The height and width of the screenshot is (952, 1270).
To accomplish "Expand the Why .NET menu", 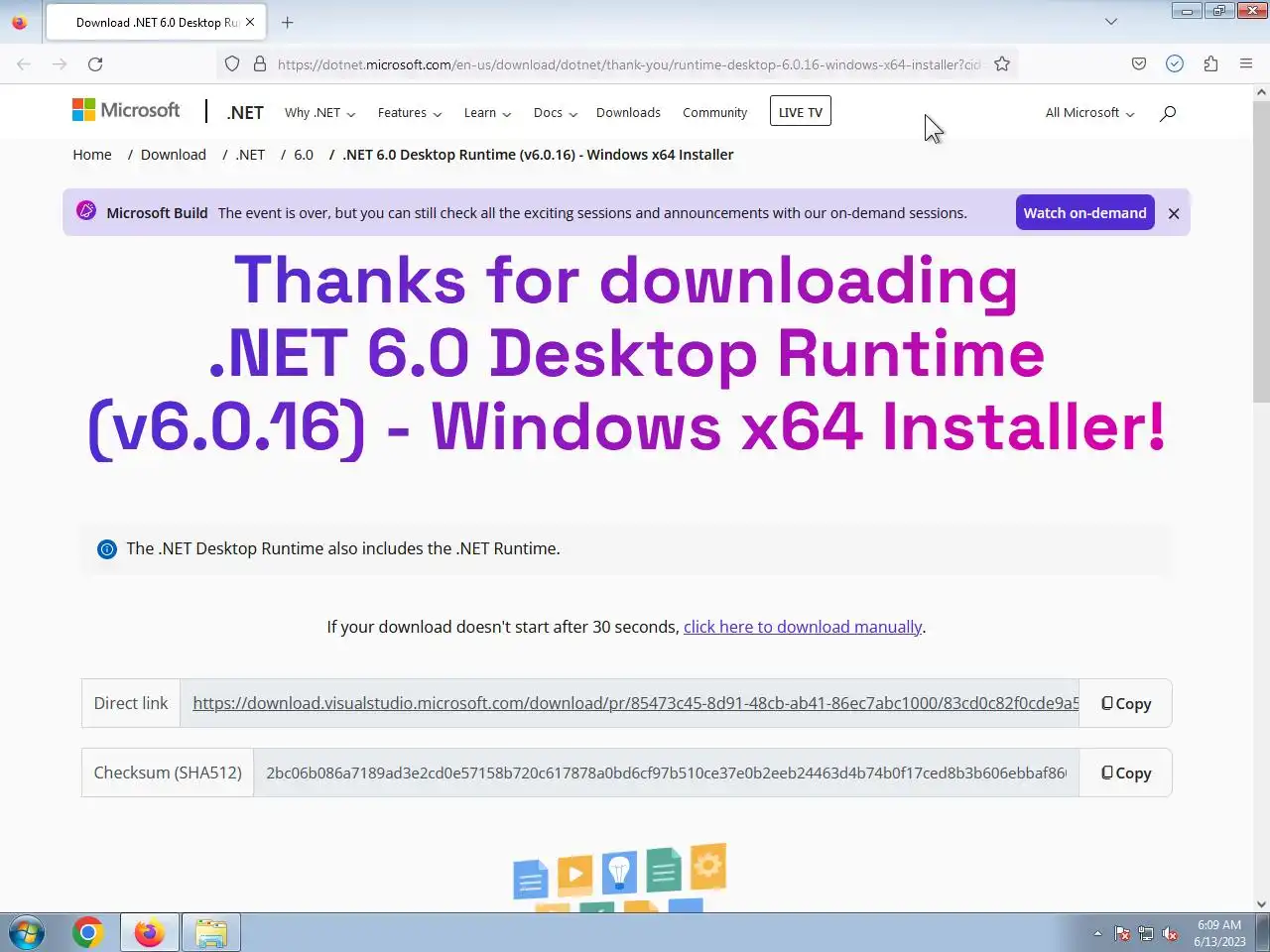I will pos(319,113).
